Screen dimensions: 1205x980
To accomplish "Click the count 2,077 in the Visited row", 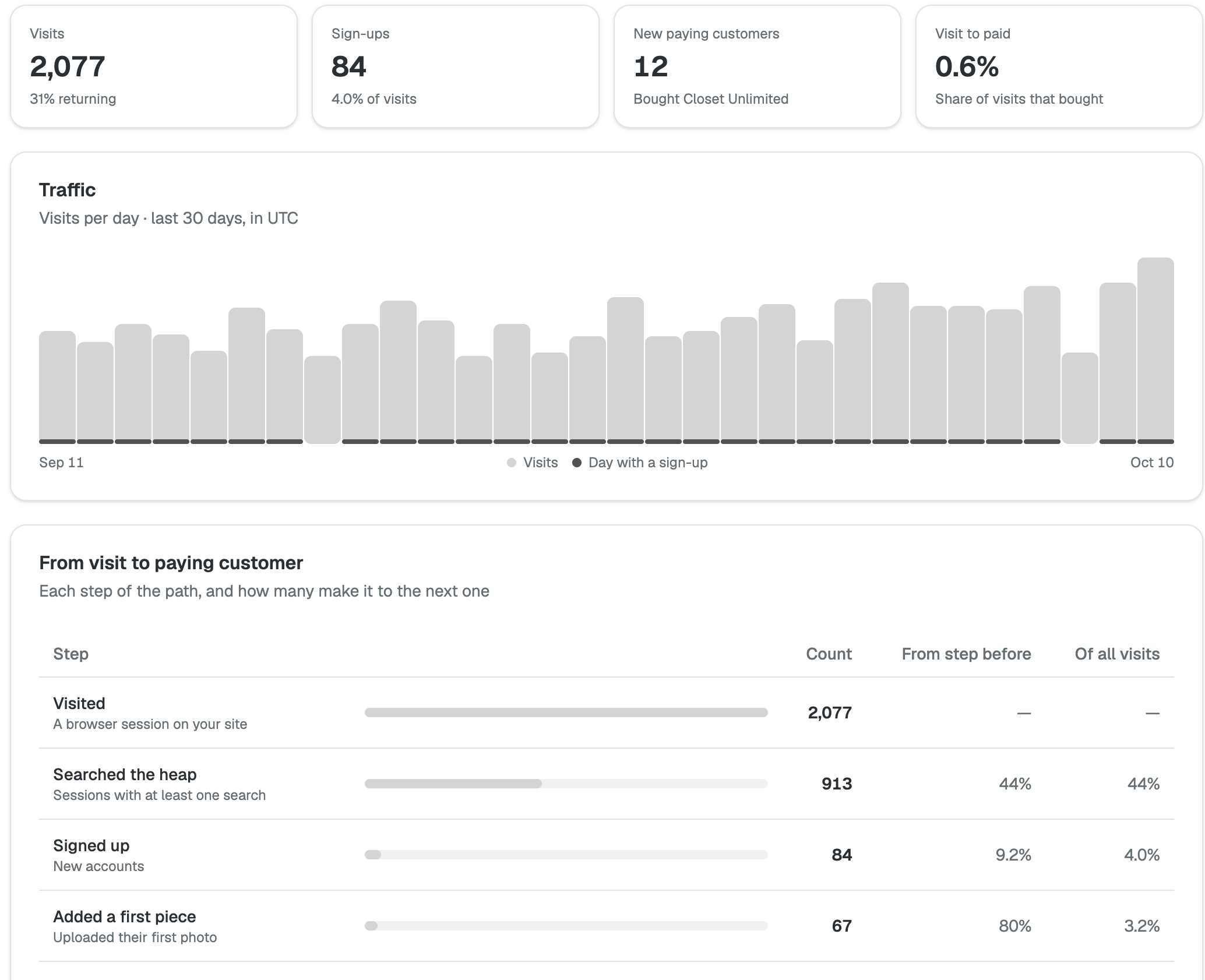I will point(830,713).
